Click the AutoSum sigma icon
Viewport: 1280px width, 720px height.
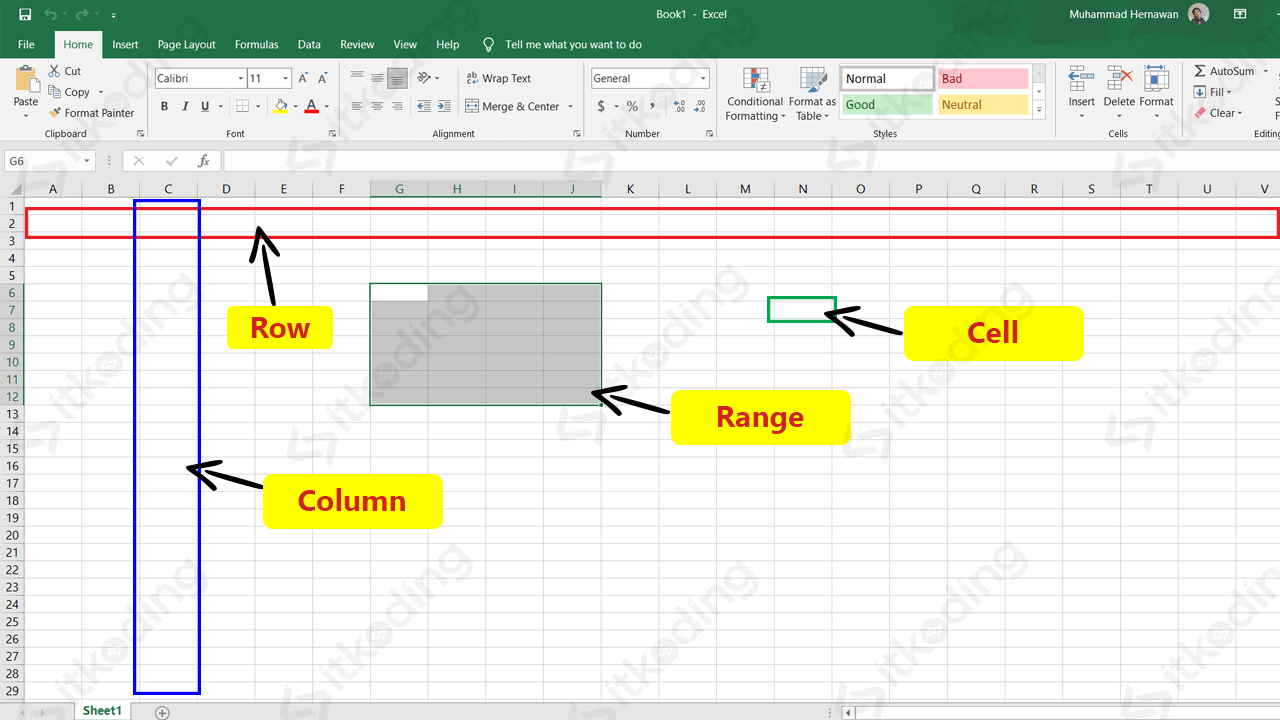[1200, 71]
